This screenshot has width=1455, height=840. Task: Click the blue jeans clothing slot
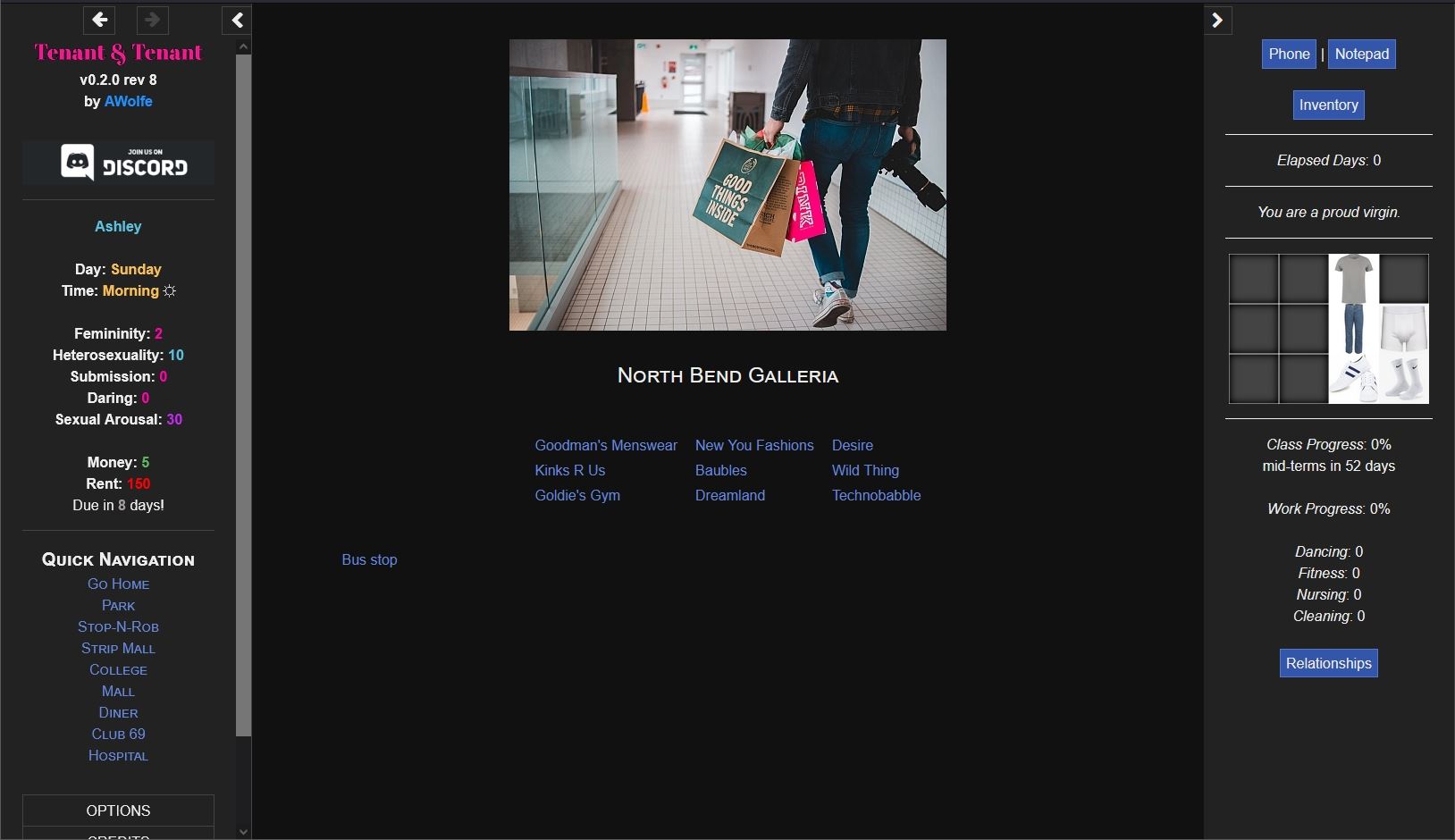click(x=1353, y=328)
